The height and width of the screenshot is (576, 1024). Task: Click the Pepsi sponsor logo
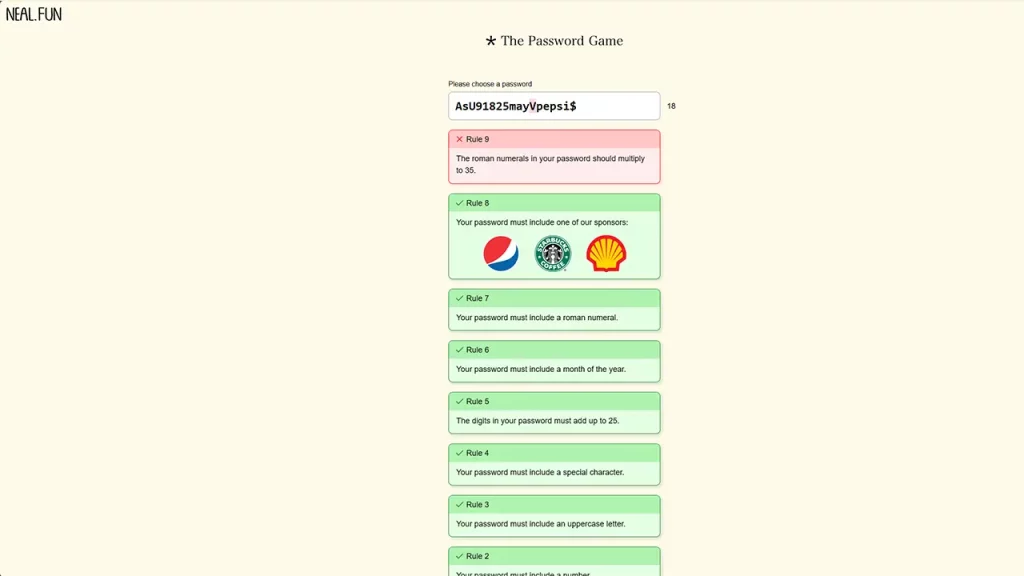point(501,254)
